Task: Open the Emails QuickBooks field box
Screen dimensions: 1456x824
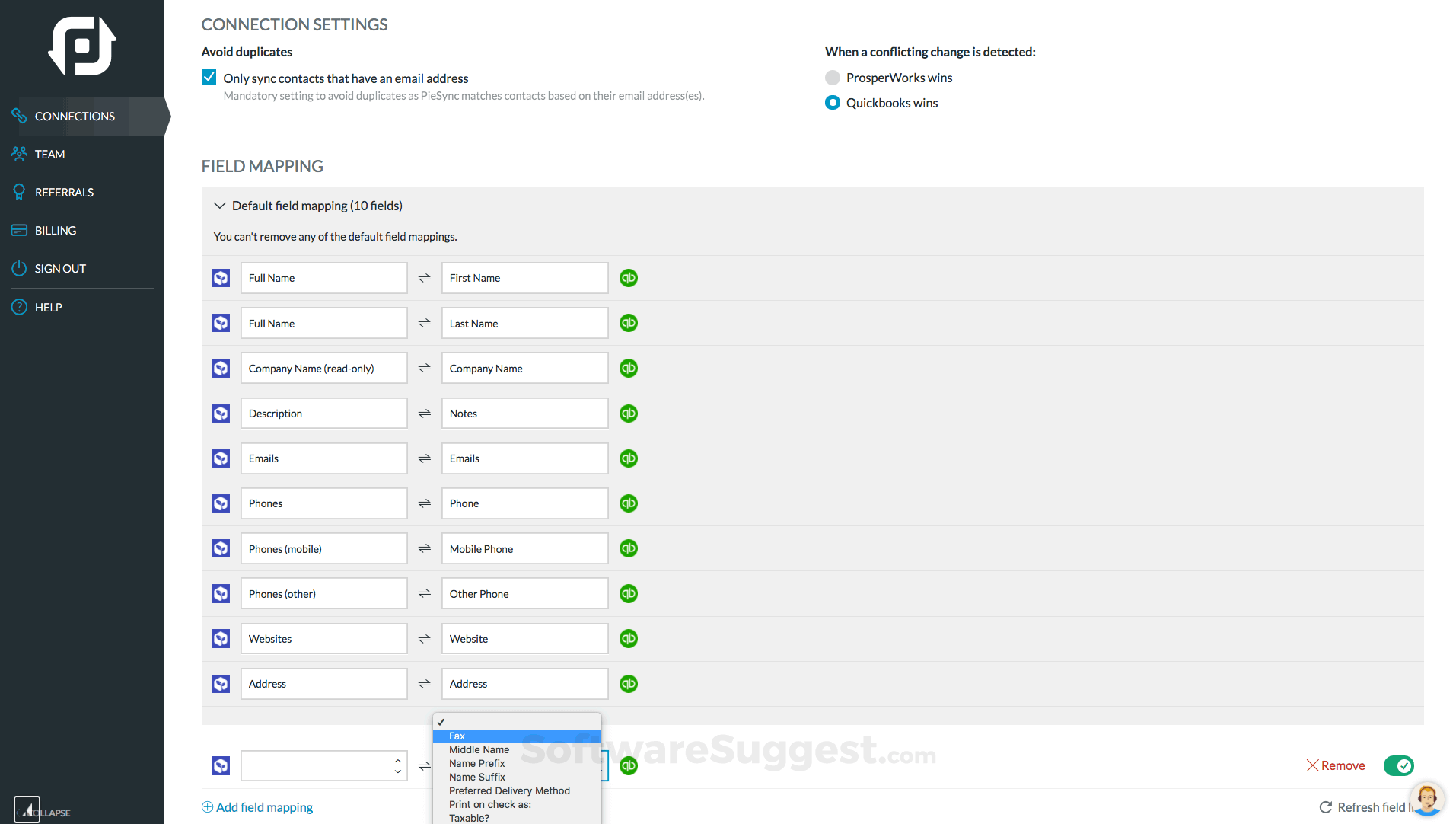Action: [525, 458]
